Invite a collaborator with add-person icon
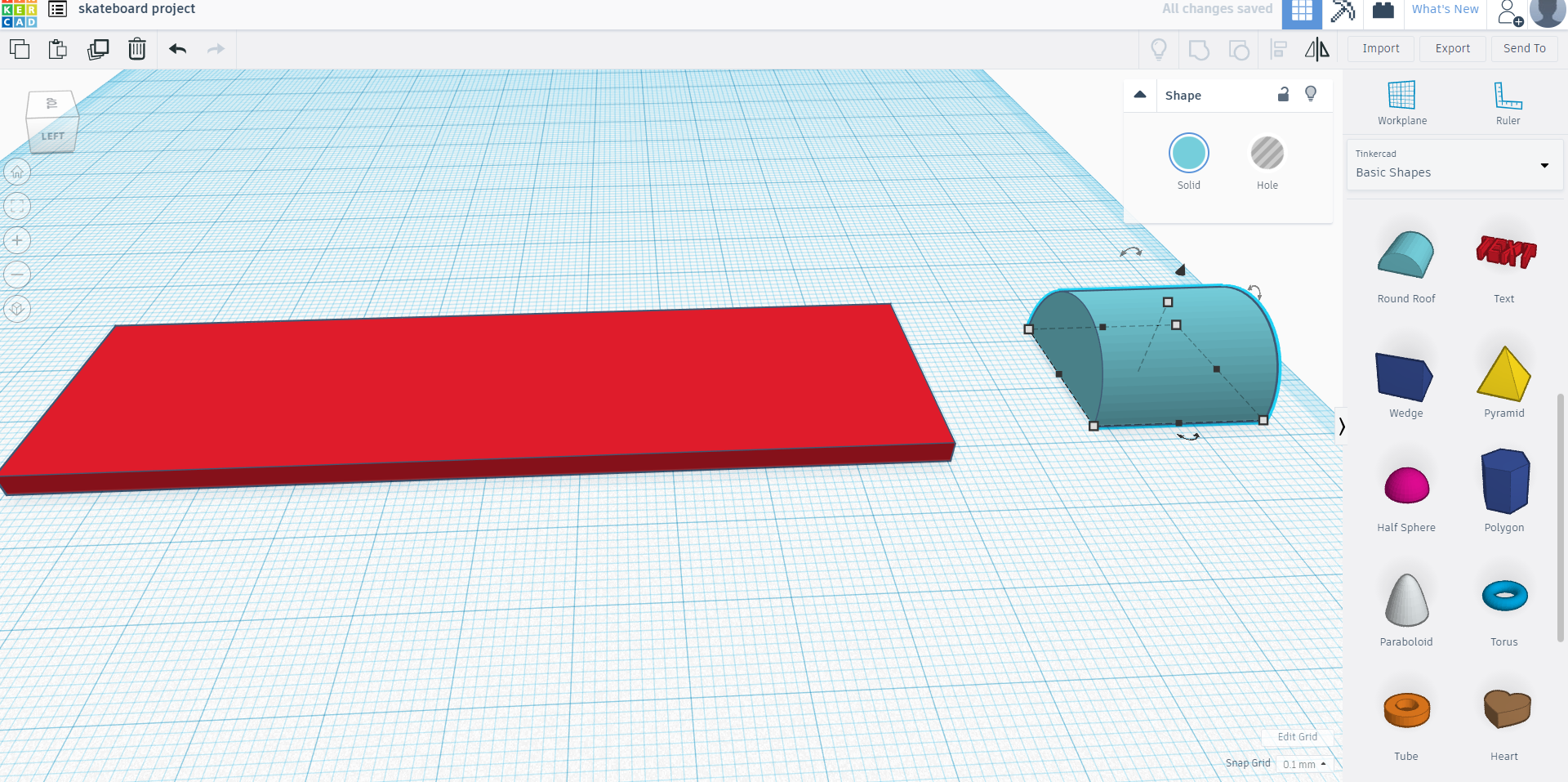 click(x=1510, y=13)
